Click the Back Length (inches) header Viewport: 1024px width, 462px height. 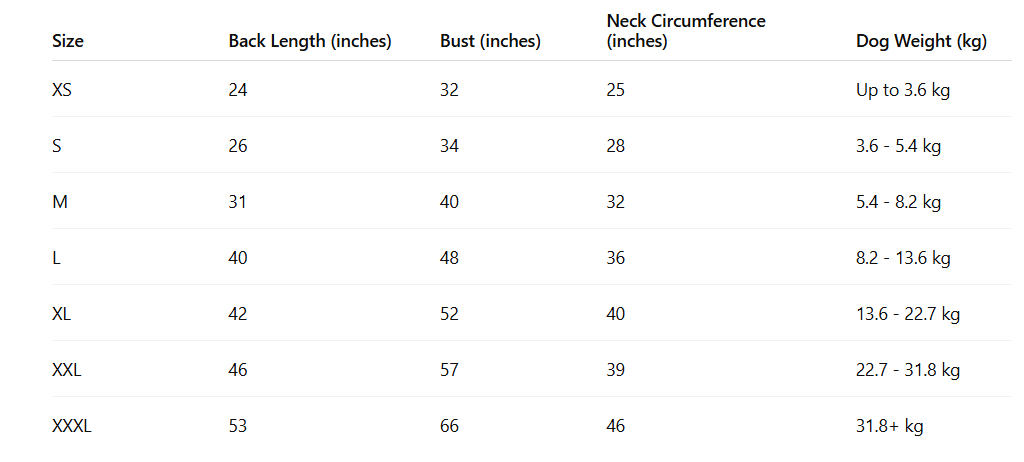[x=310, y=41]
